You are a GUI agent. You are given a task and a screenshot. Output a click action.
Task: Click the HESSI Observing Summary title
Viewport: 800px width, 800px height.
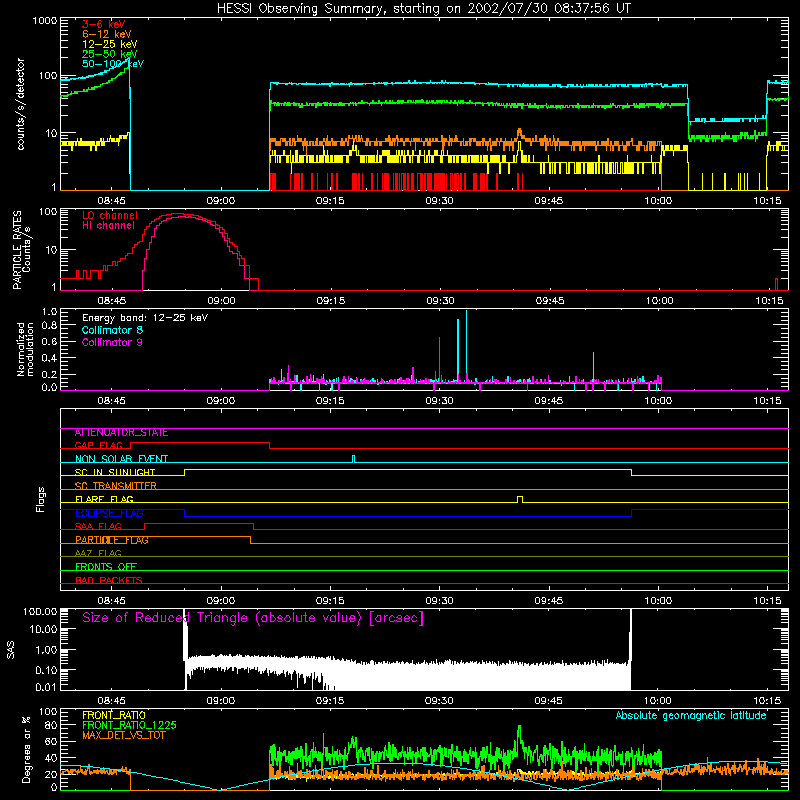tap(424, 9)
